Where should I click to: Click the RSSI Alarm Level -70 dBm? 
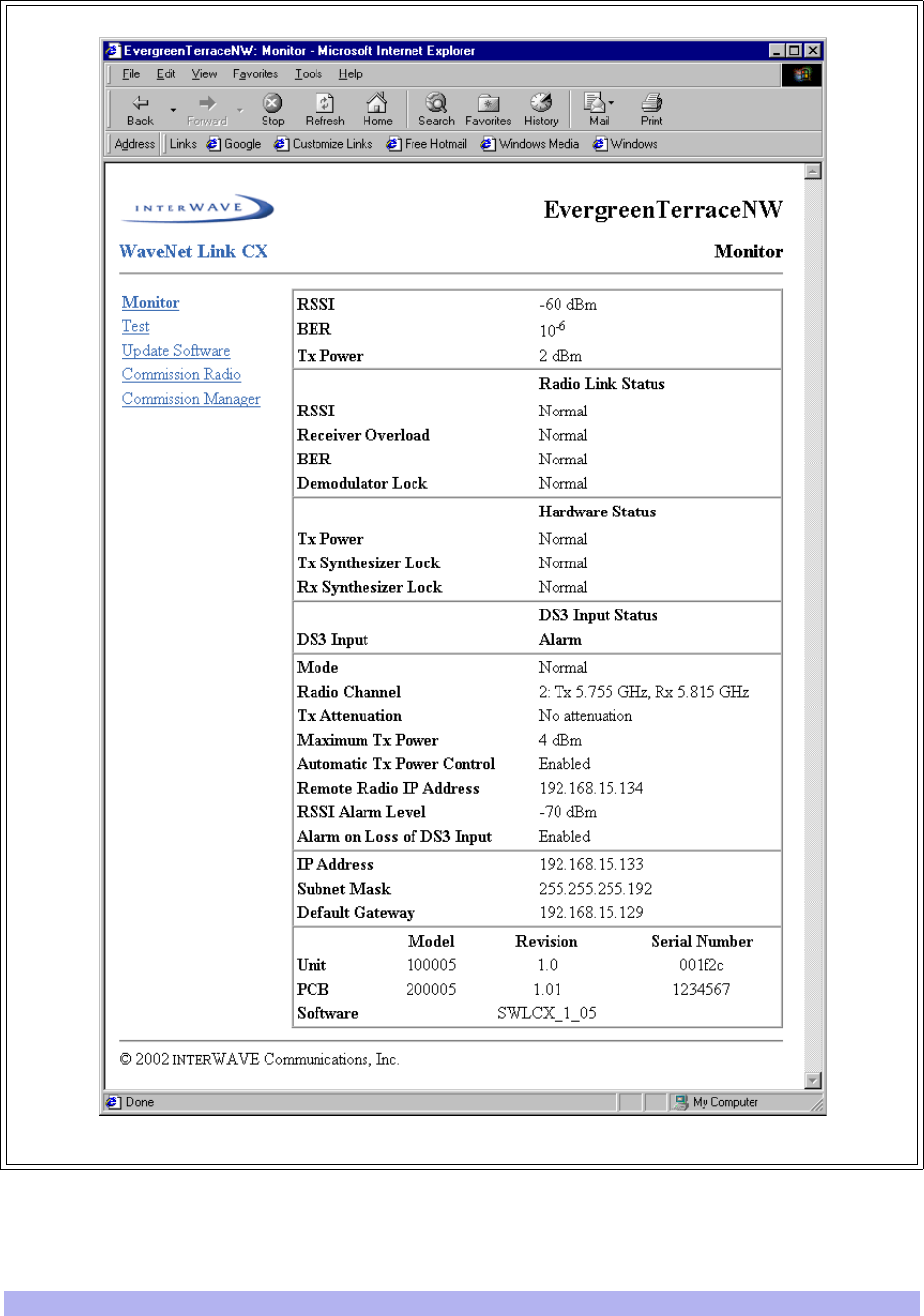567,812
